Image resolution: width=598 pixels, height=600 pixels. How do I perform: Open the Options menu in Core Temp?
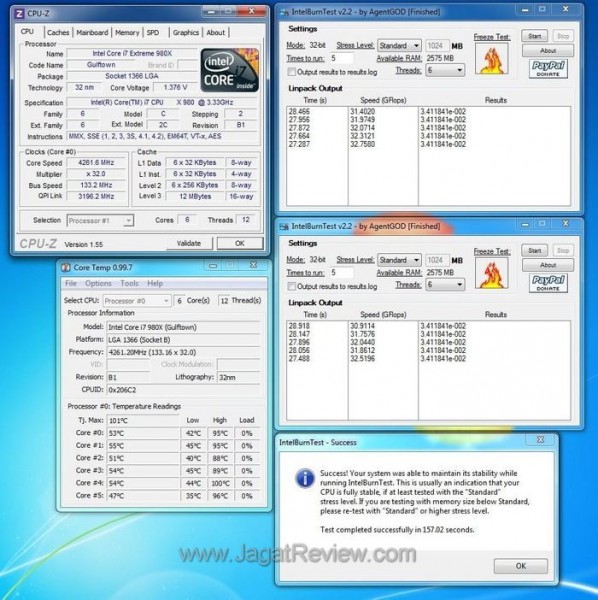98,283
